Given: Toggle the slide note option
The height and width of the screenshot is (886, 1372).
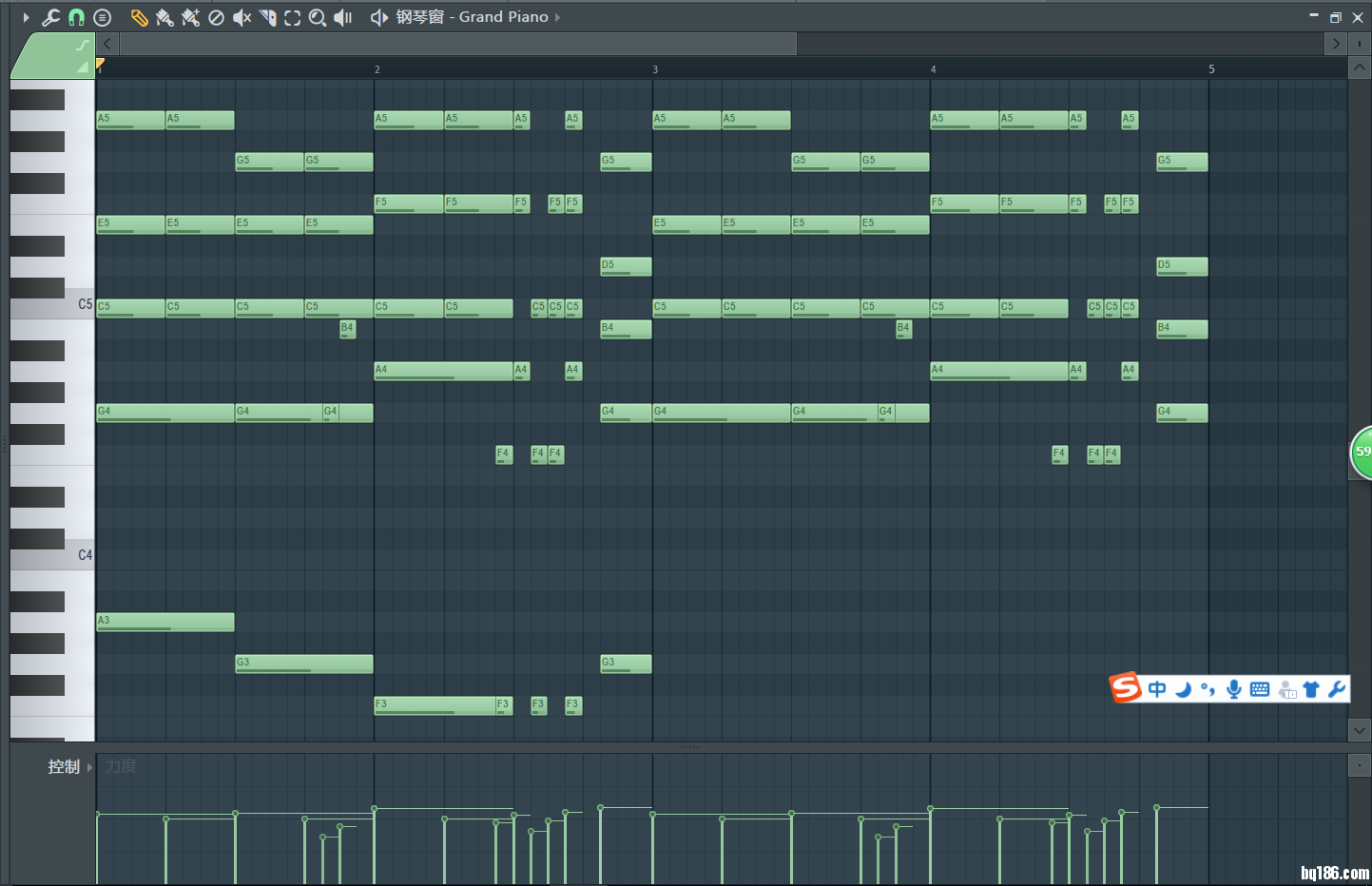Looking at the screenshot, I should pos(83,45).
